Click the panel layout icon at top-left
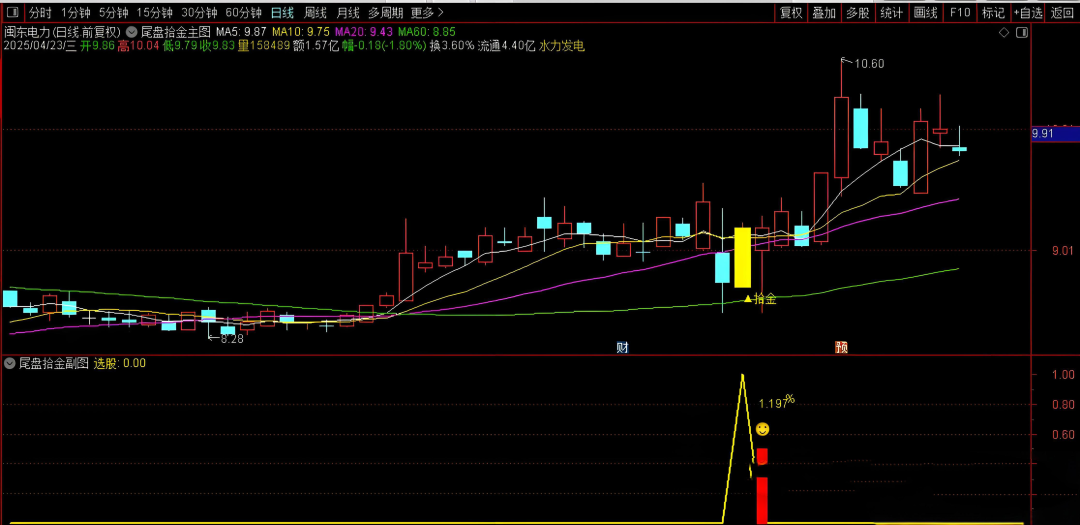 point(12,13)
